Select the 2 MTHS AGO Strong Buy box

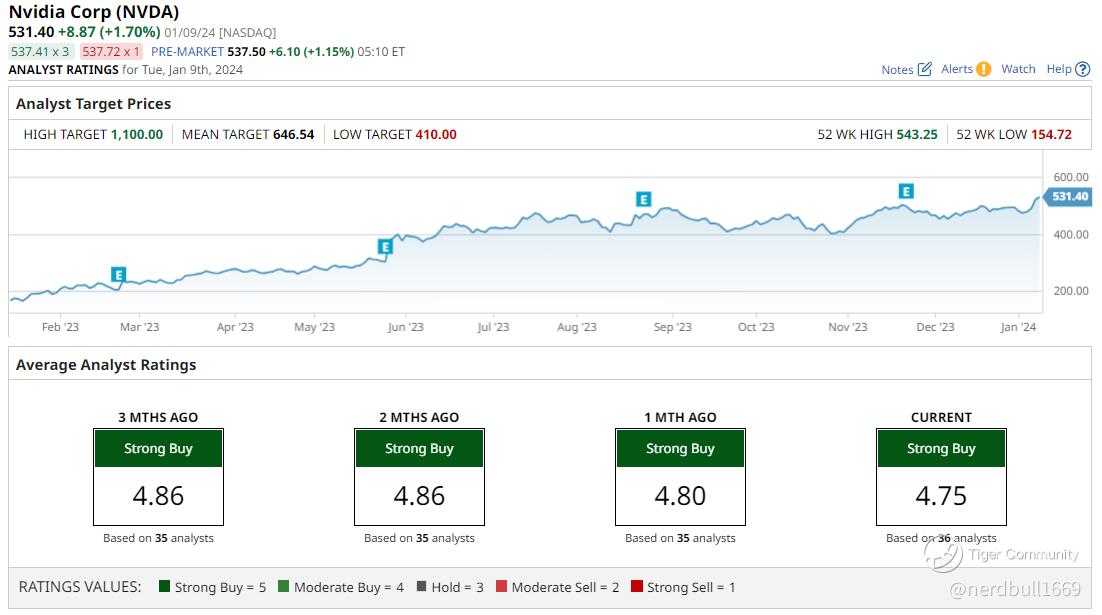coord(420,477)
